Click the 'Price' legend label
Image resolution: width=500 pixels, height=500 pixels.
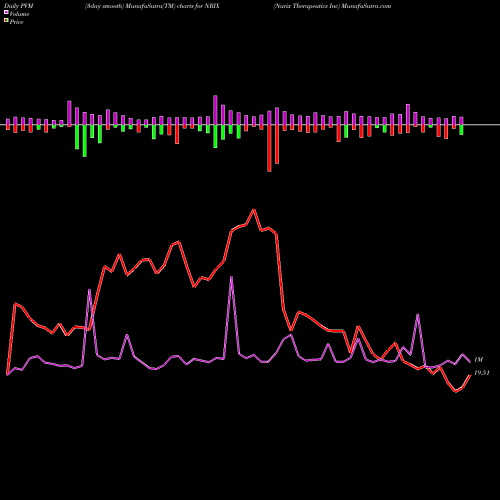point(16,22)
